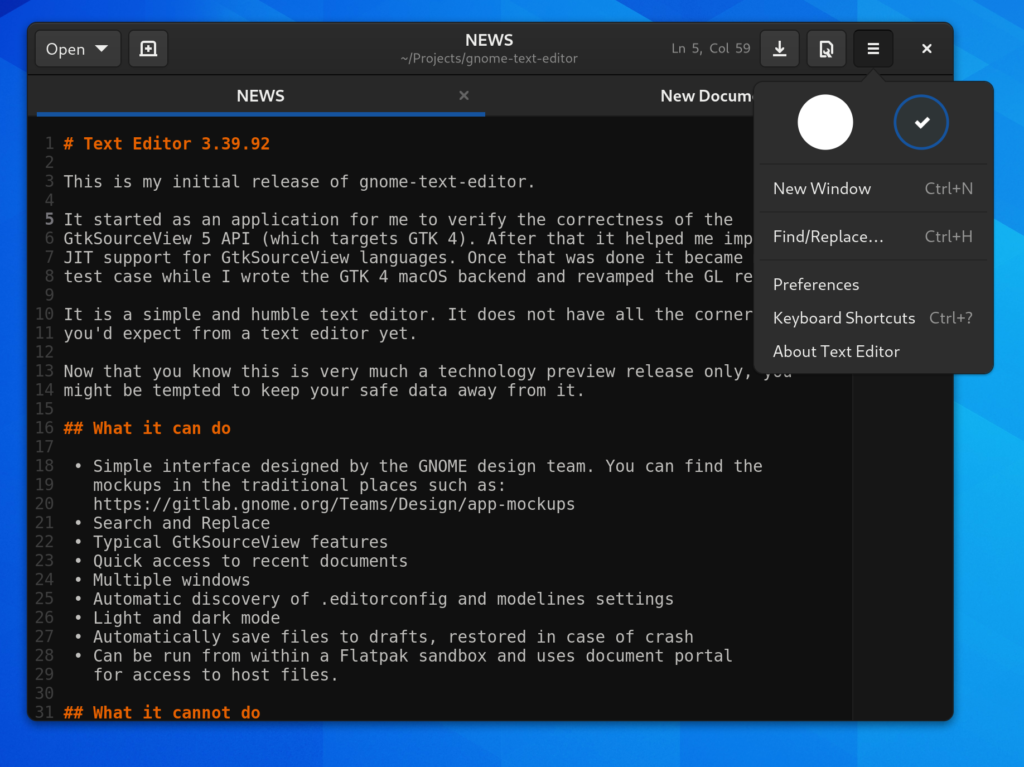Open About Text Editor

point(873,351)
